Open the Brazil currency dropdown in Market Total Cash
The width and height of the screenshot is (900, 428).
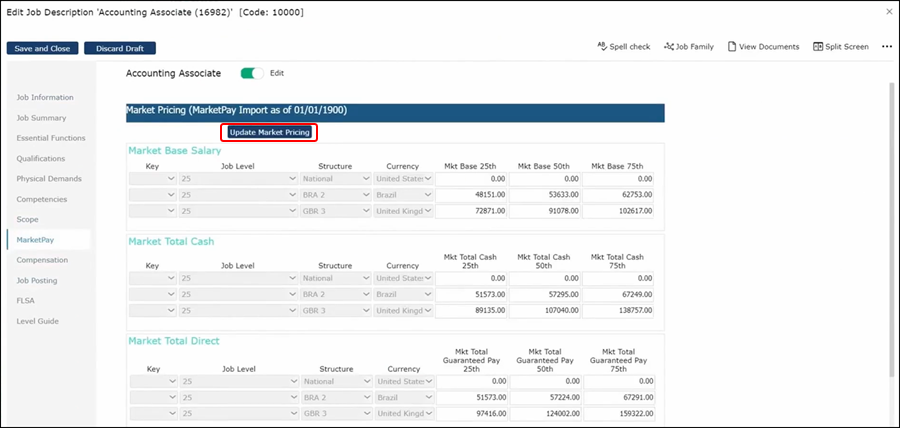404,295
